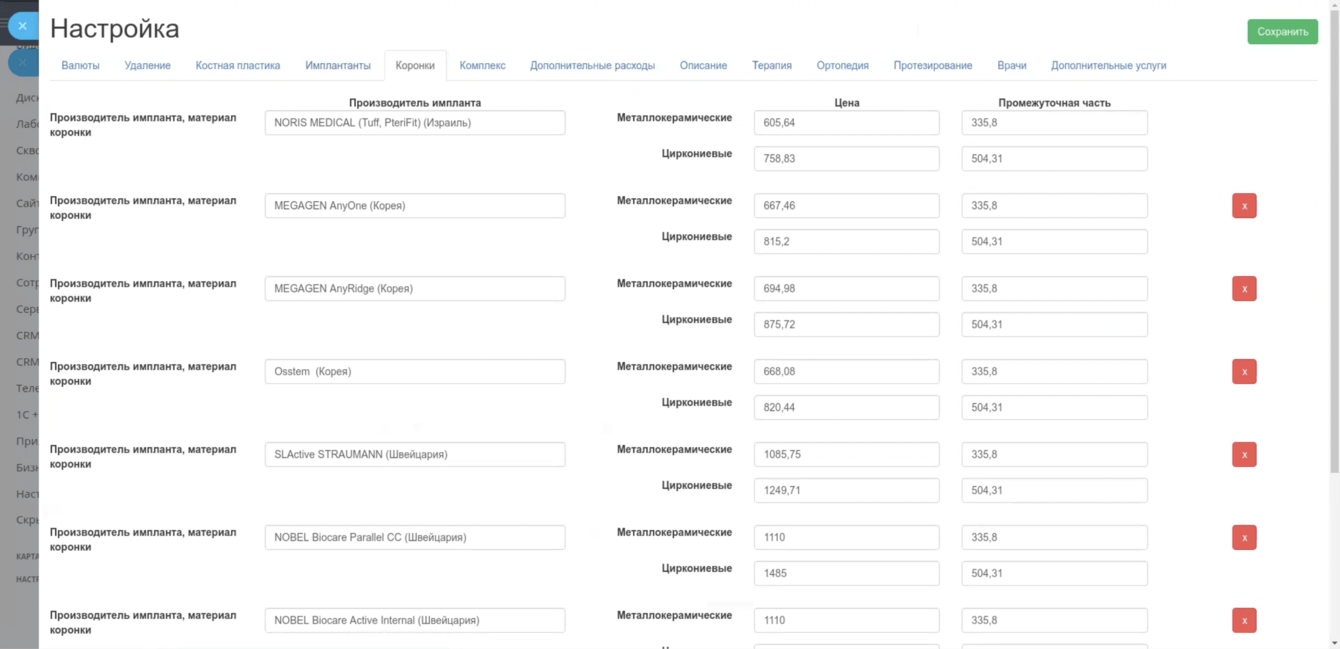
Task: Go to the Костная пластика tab
Action: pos(238,66)
